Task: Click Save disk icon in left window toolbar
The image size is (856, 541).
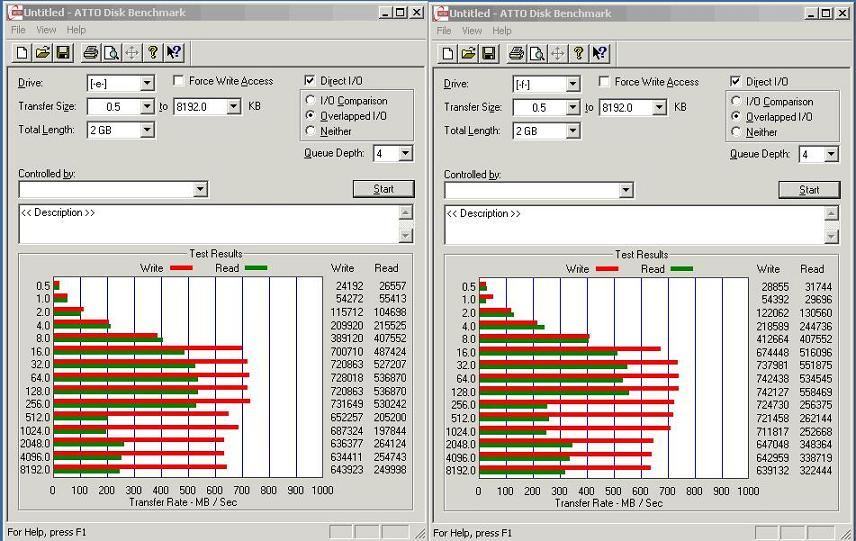Action: coord(63,52)
